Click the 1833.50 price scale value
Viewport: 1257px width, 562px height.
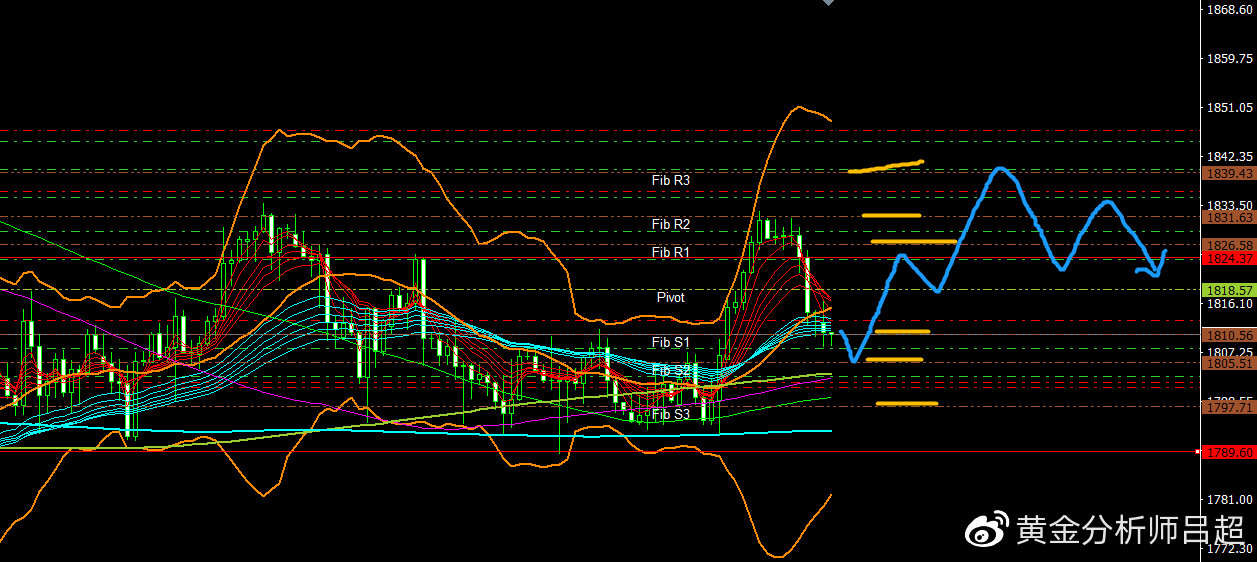(1230, 204)
